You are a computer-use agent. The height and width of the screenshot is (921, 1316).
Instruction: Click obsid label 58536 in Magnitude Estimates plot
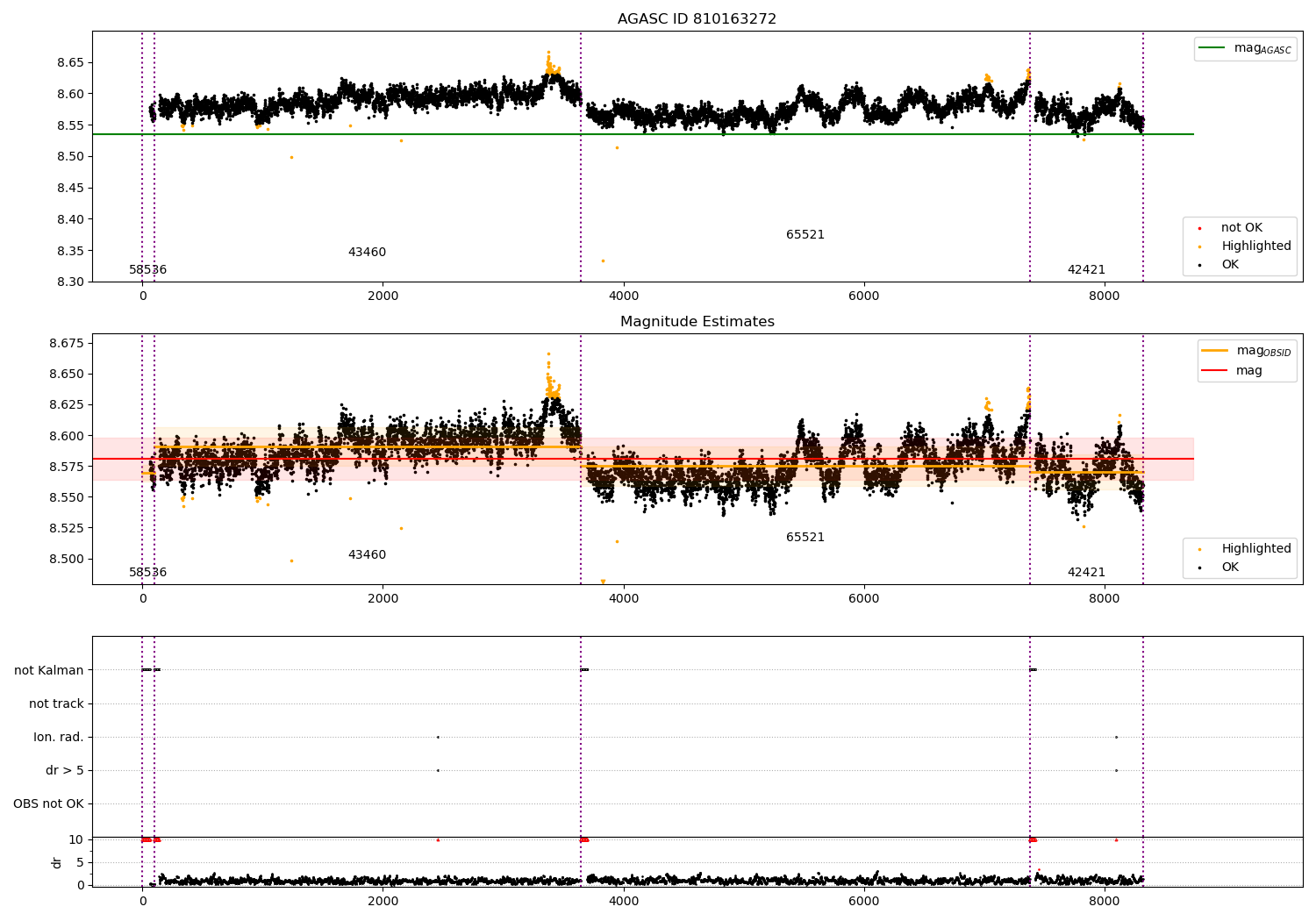[147, 573]
